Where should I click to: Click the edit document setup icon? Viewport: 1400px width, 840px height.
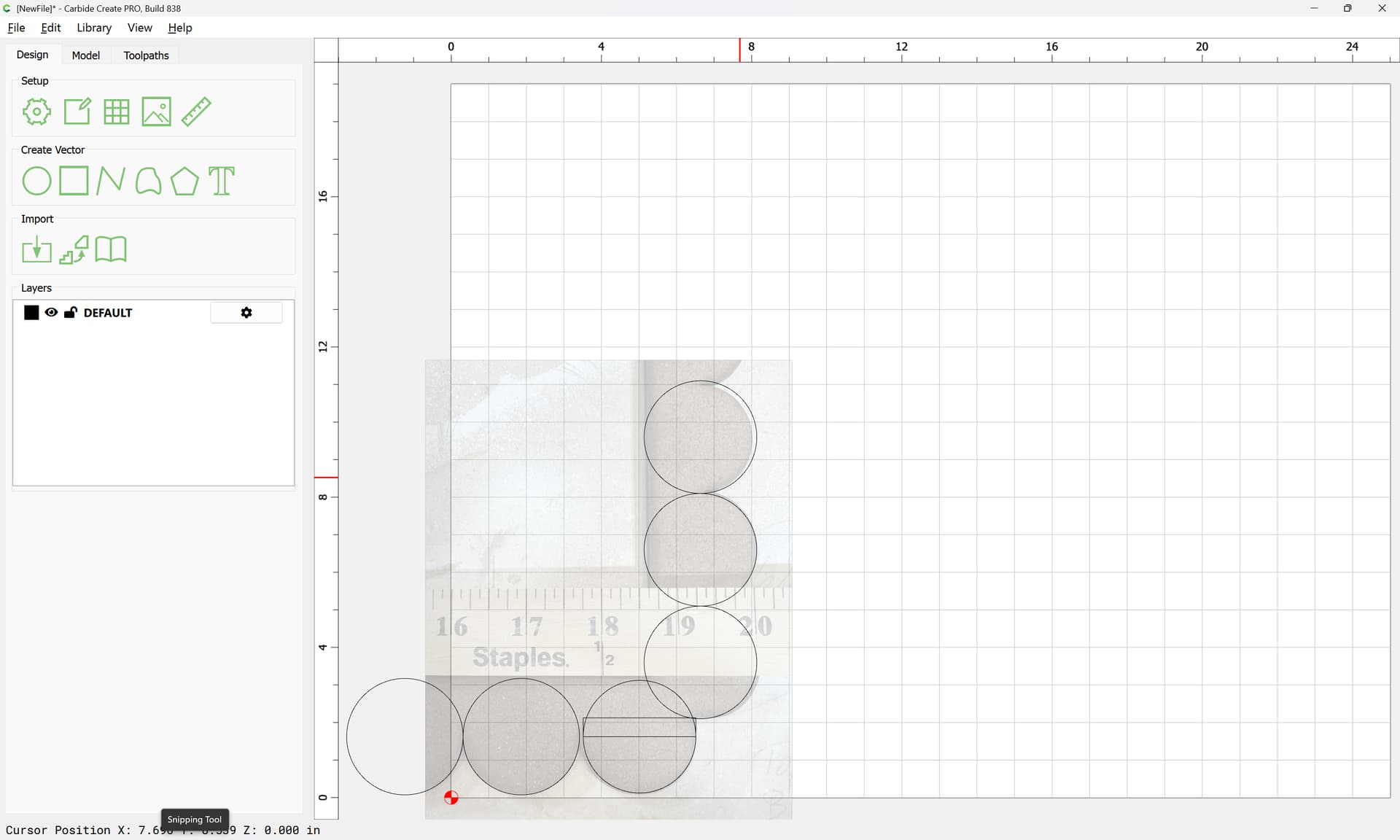coord(77,112)
